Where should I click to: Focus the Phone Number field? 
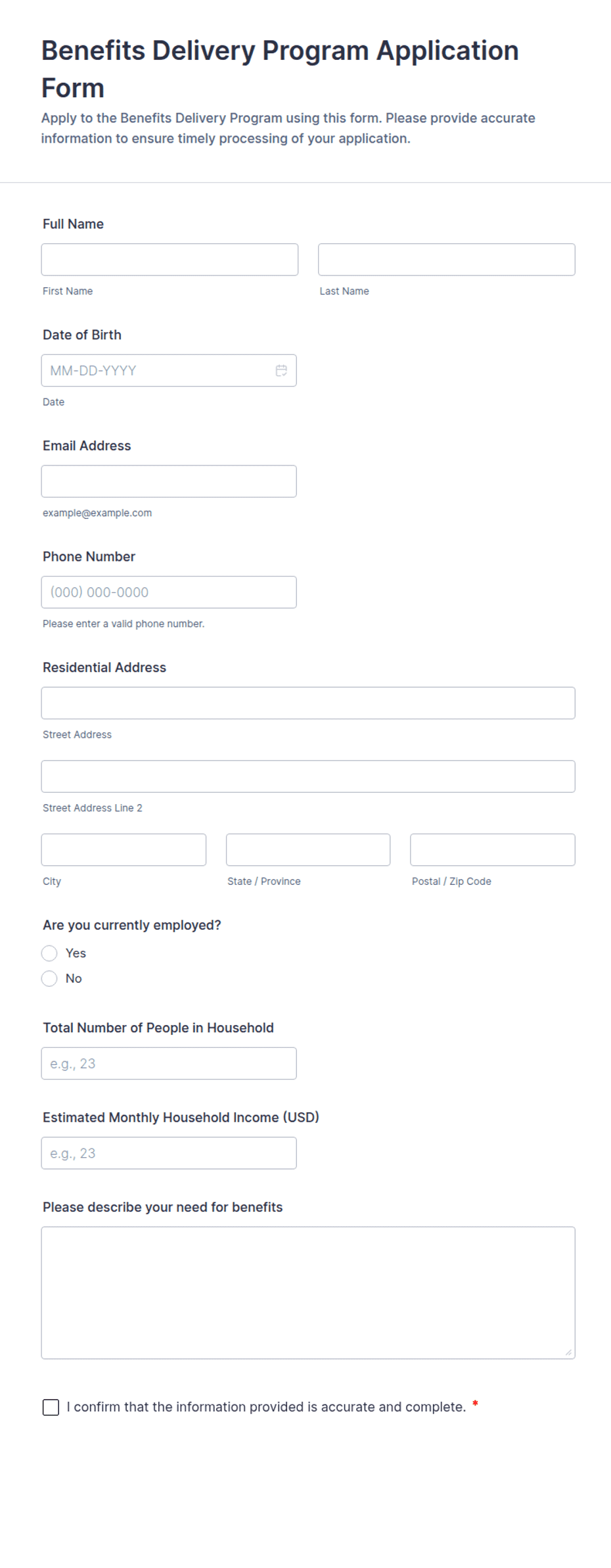[169, 592]
